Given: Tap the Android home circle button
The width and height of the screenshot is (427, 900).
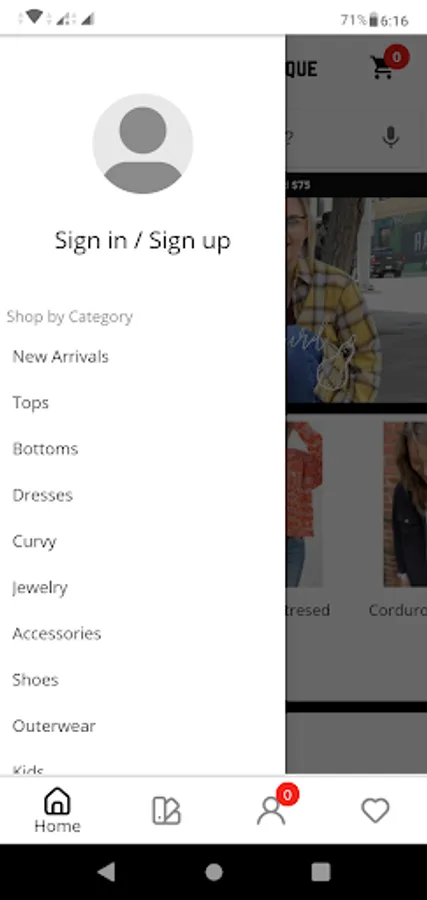Looking at the screenshot, I should pos(214,872).
